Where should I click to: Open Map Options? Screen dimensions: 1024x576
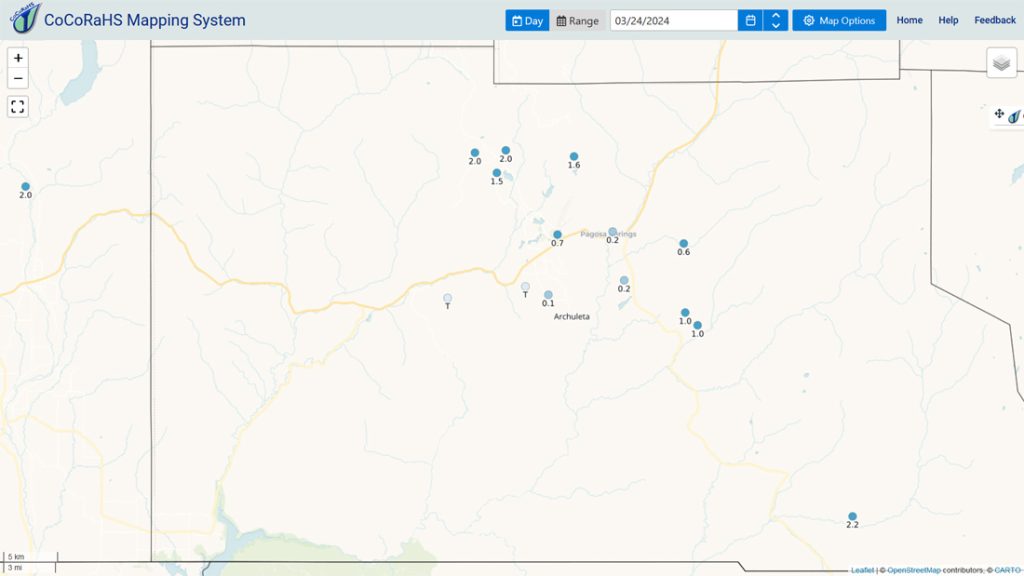pyautogui.click(x=839, y=20)
